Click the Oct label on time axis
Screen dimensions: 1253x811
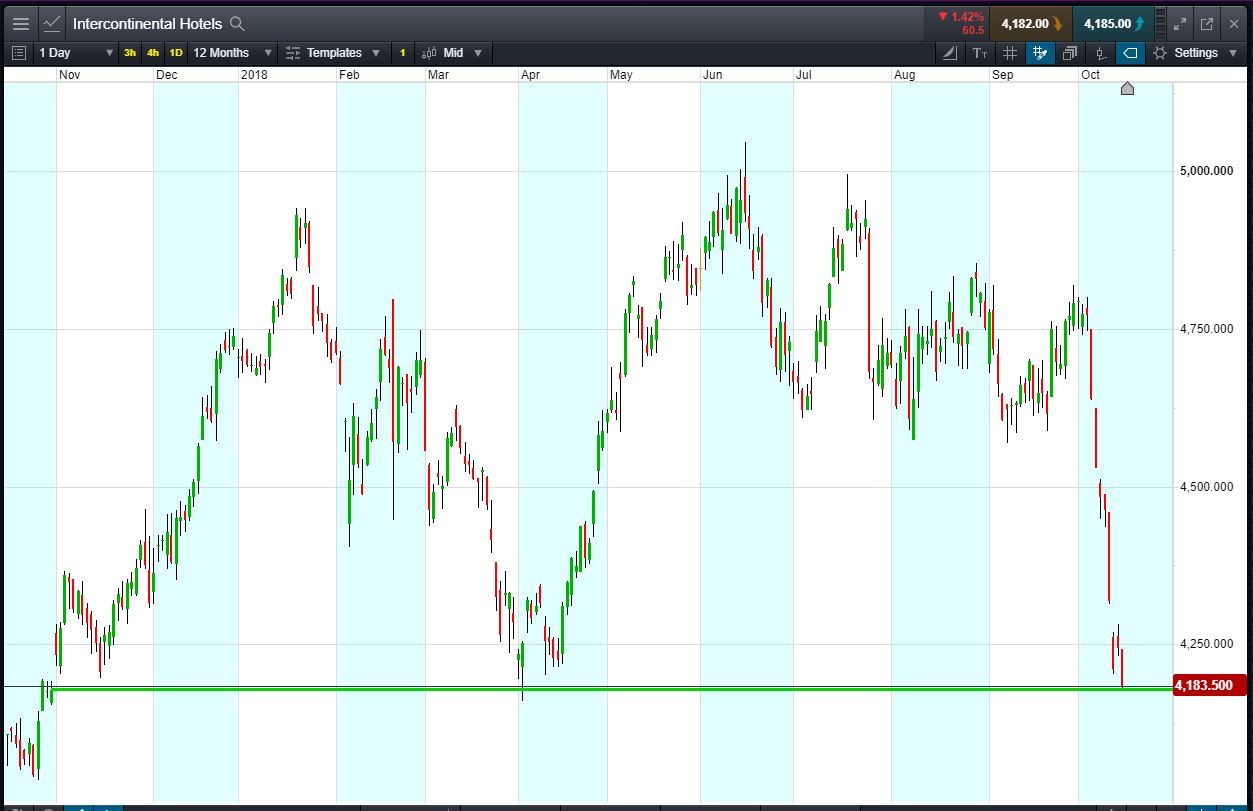point(1090,75)
